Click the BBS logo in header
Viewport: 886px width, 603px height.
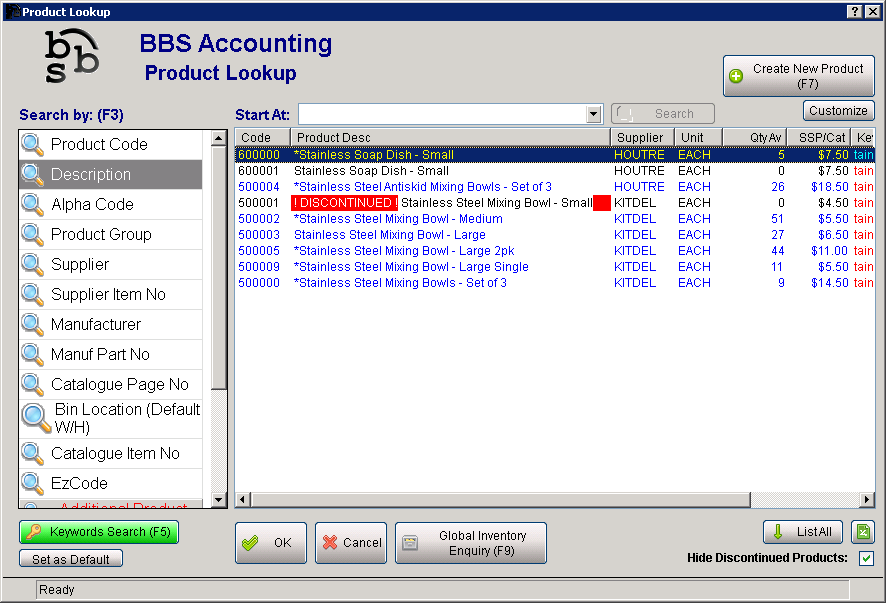click(72, 58)
